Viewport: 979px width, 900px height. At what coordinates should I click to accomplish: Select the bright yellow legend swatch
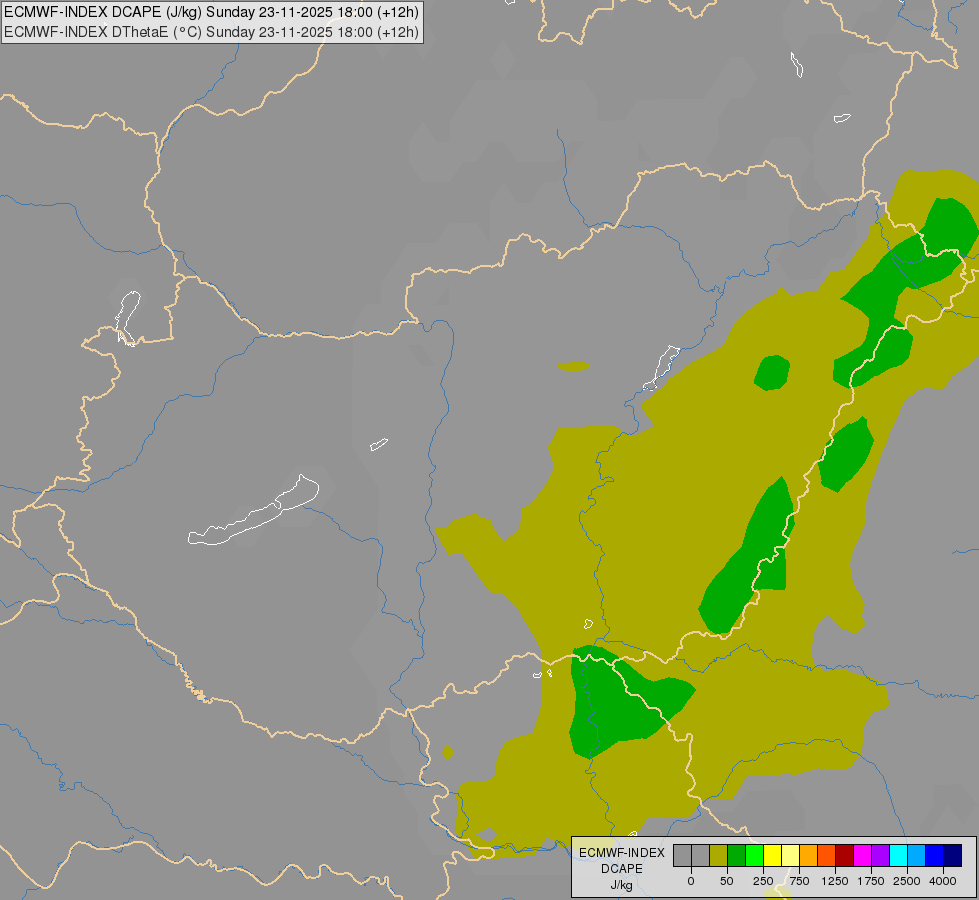pyautogui.click(x=772, y=855)
